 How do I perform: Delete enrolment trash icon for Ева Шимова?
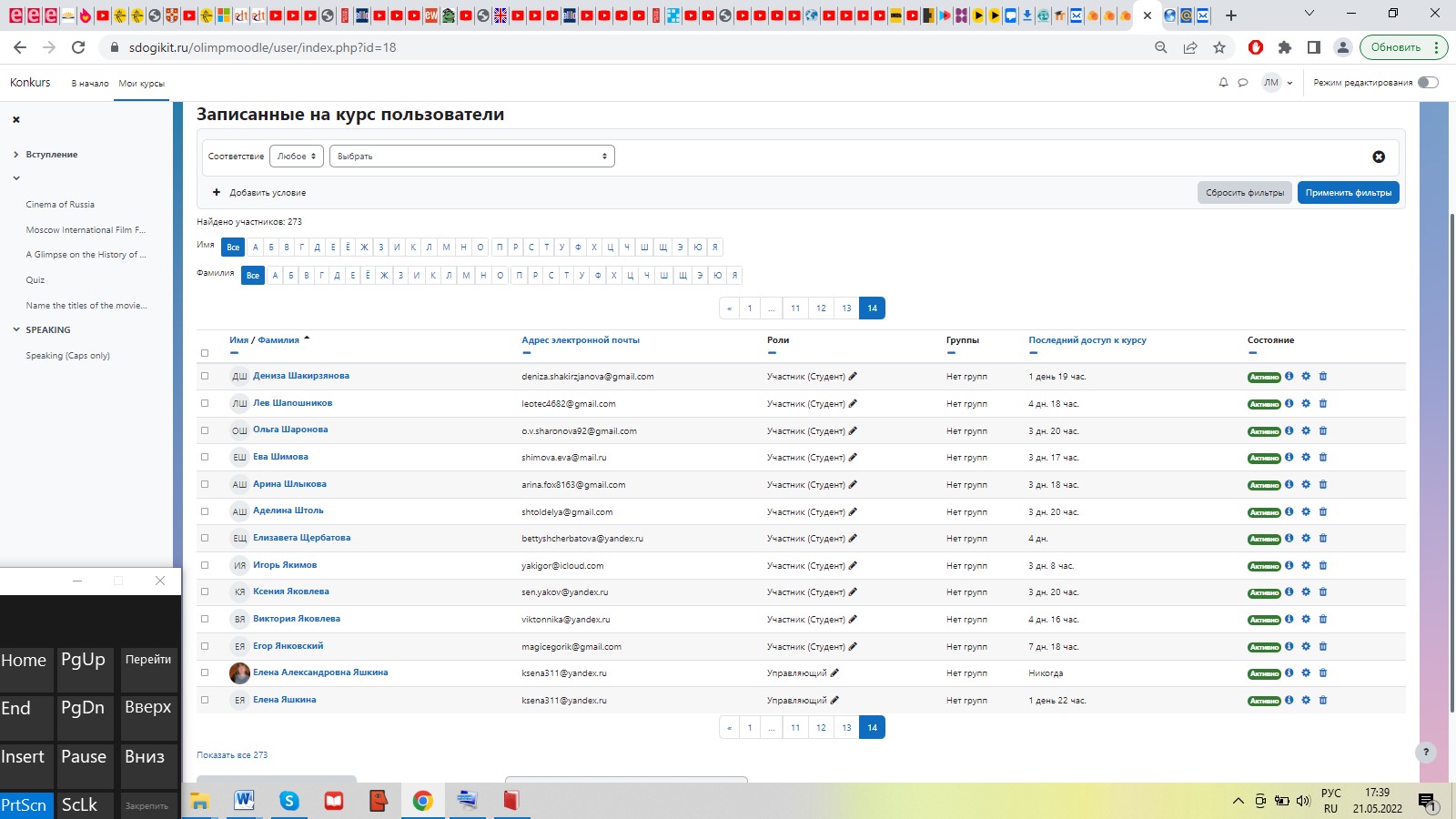click(x=1323, y=457)
